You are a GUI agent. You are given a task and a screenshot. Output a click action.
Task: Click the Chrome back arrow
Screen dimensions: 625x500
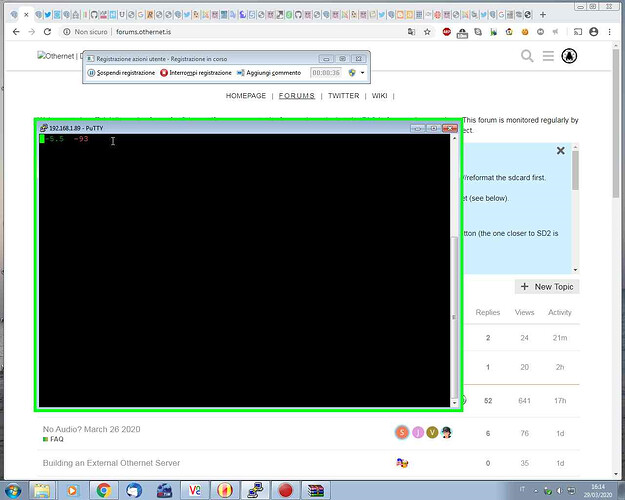[16, 31]
